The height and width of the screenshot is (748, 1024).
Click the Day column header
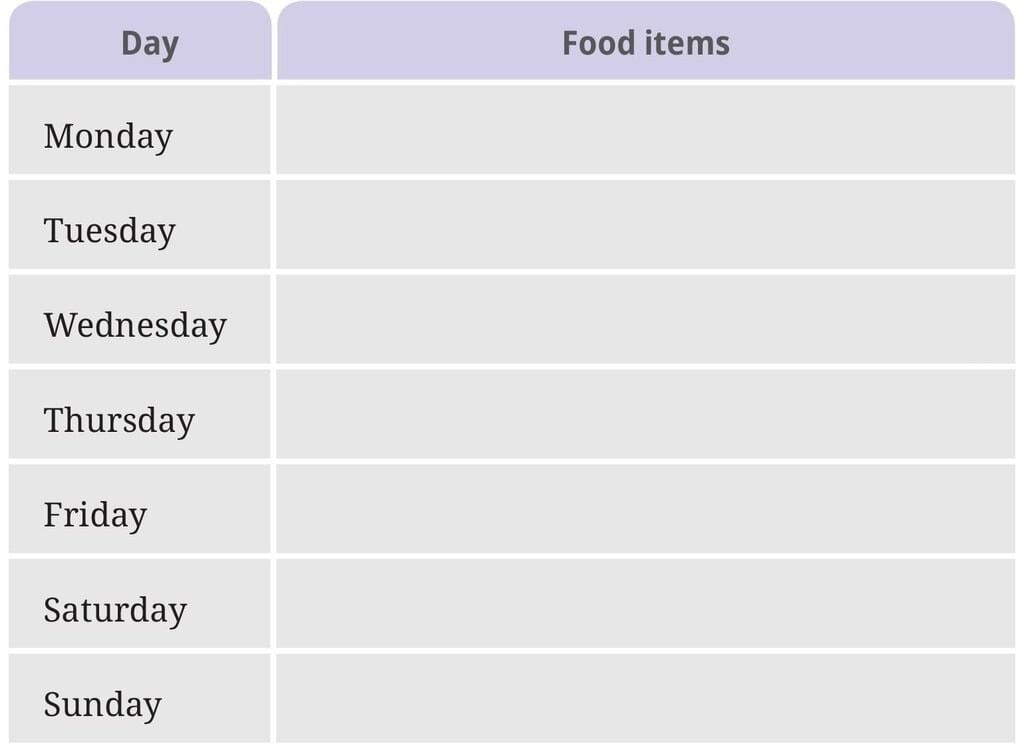click(149, 43)
